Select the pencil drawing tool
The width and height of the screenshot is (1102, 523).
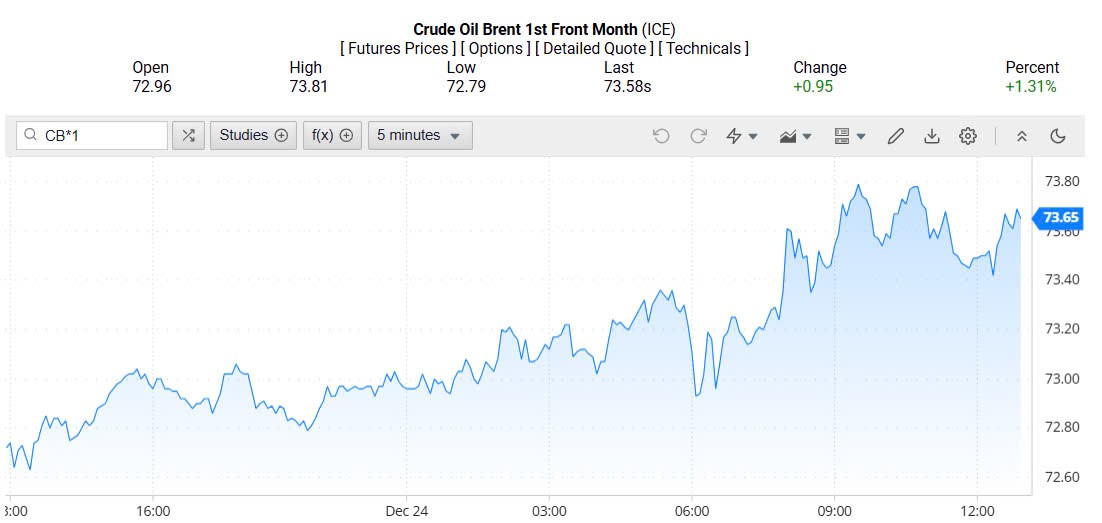click(x=896, y=136)
